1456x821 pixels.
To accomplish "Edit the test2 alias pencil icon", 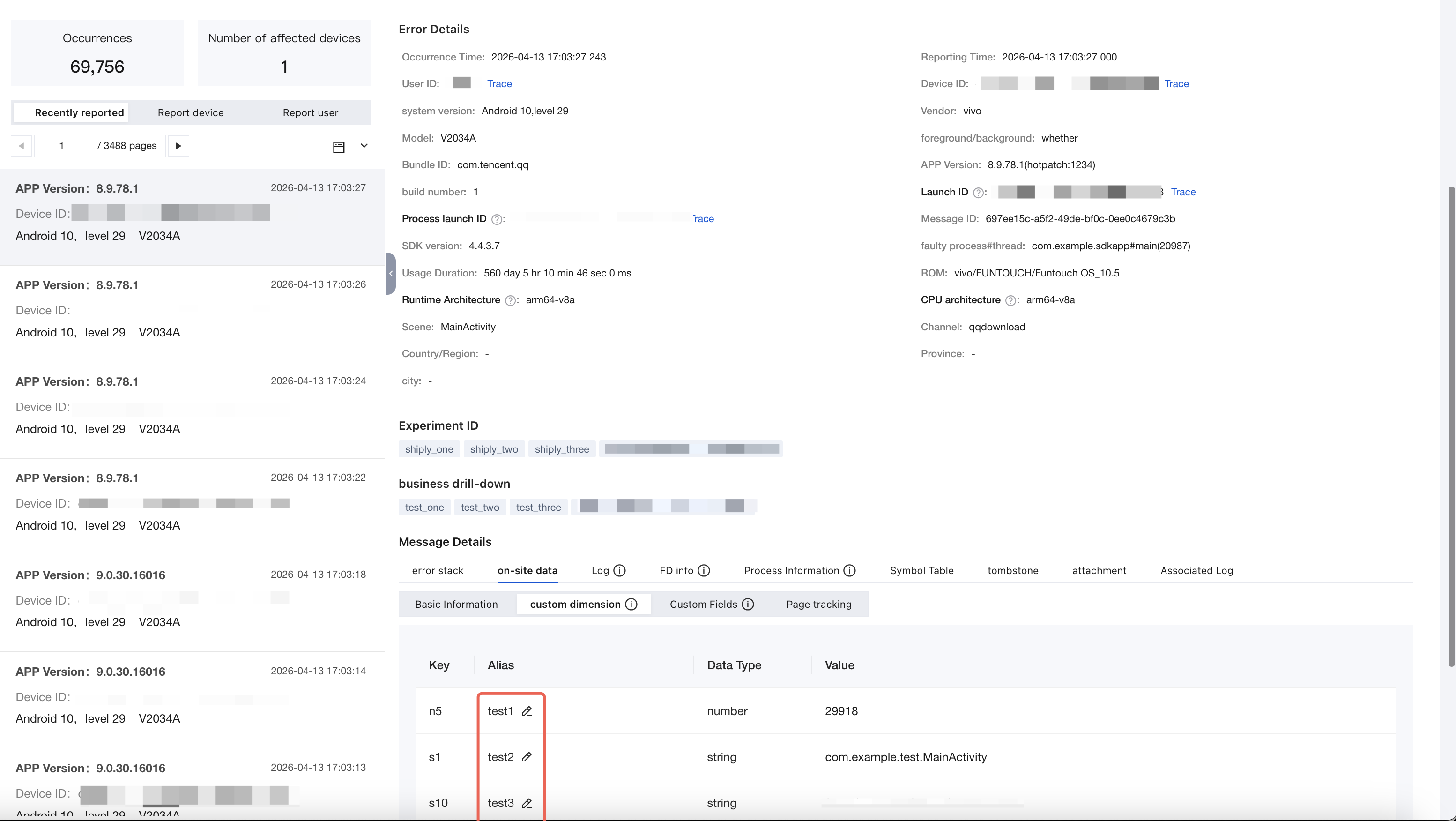I will pyautogui.click(x=527, y=757).
